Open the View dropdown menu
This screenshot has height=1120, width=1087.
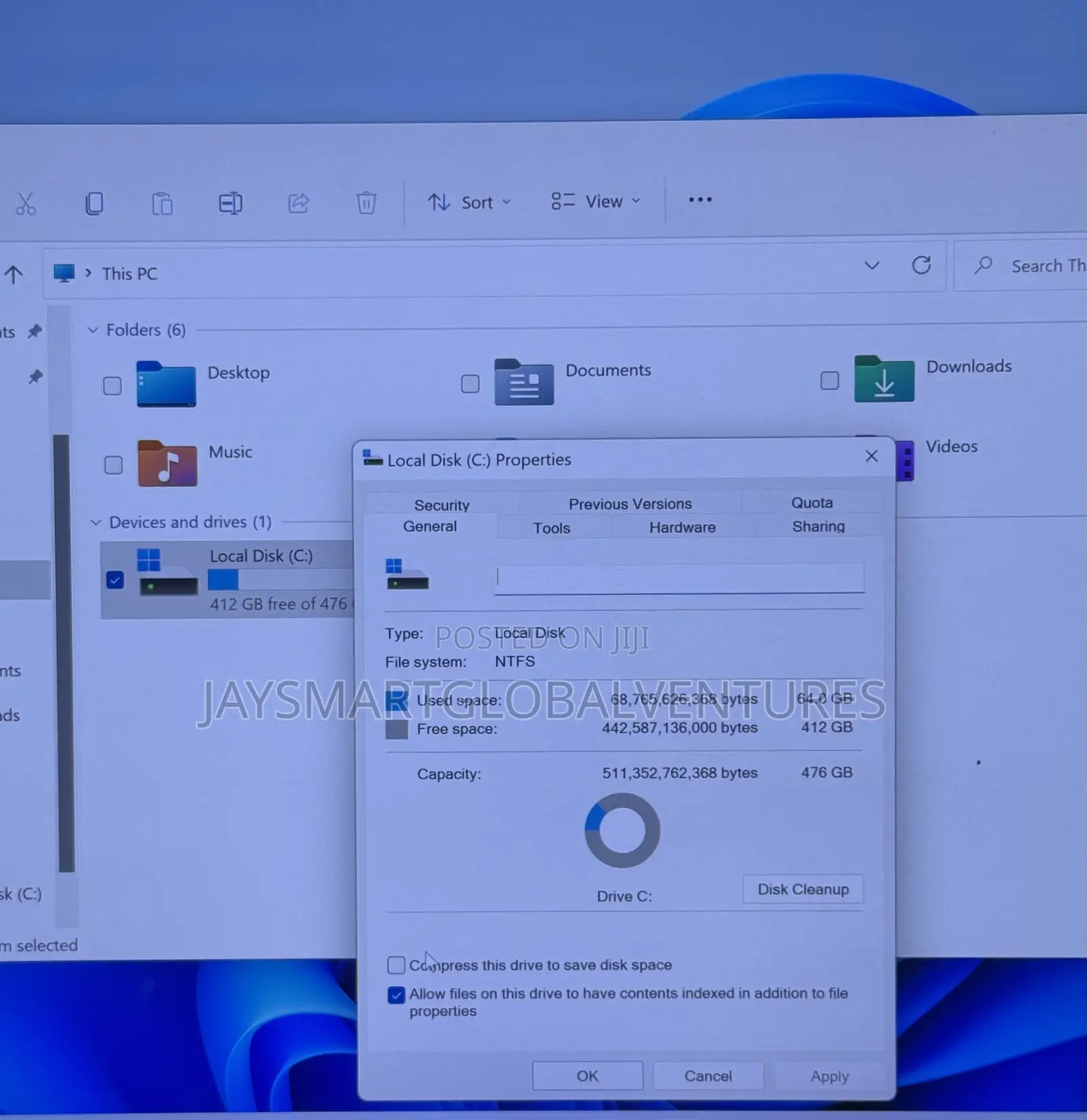[596, 201]
